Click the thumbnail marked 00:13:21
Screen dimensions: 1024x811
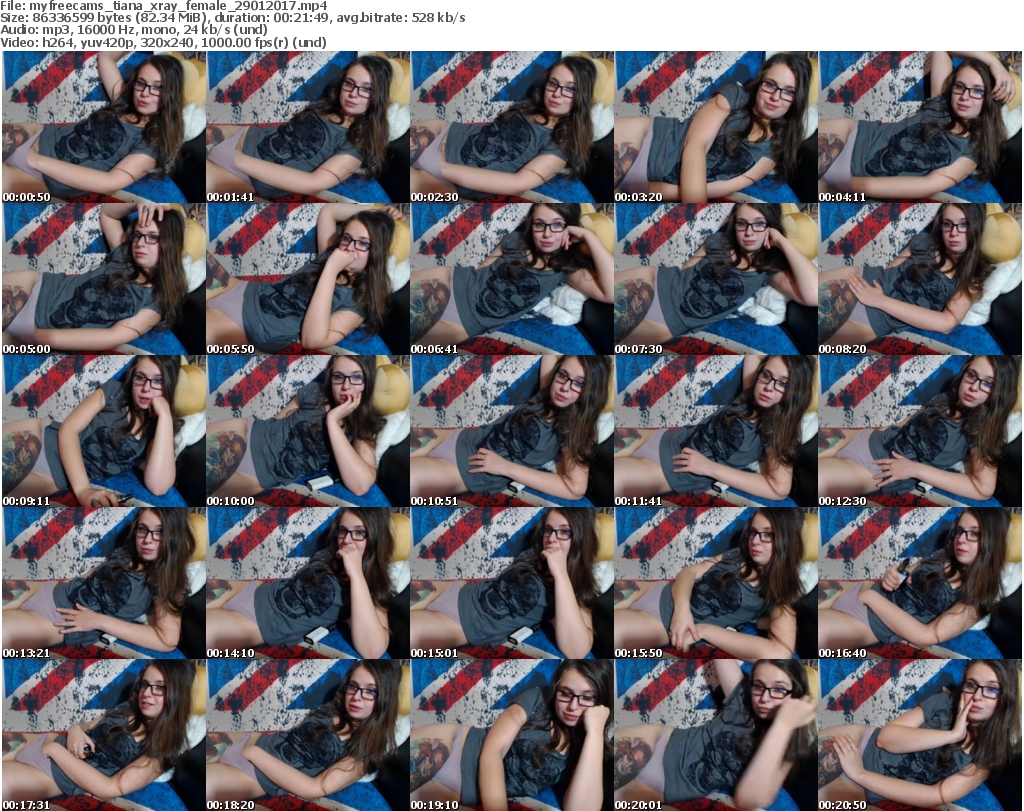pos(104,584)
